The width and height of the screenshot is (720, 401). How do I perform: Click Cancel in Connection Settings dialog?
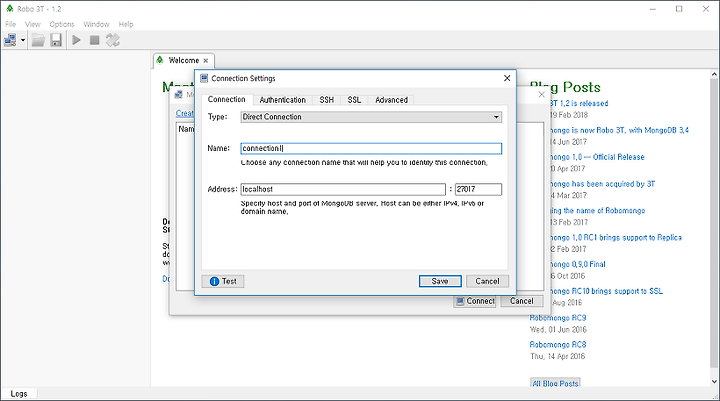pyautogui.click(x=487, y=281)
